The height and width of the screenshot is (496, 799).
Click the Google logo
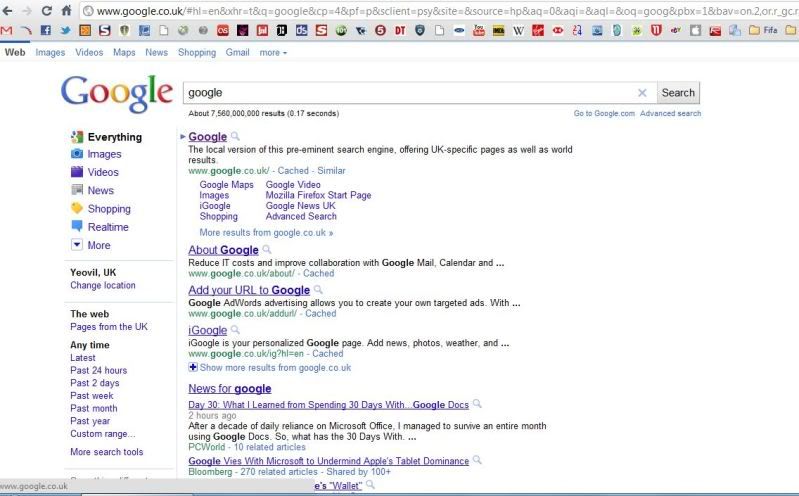117,93
